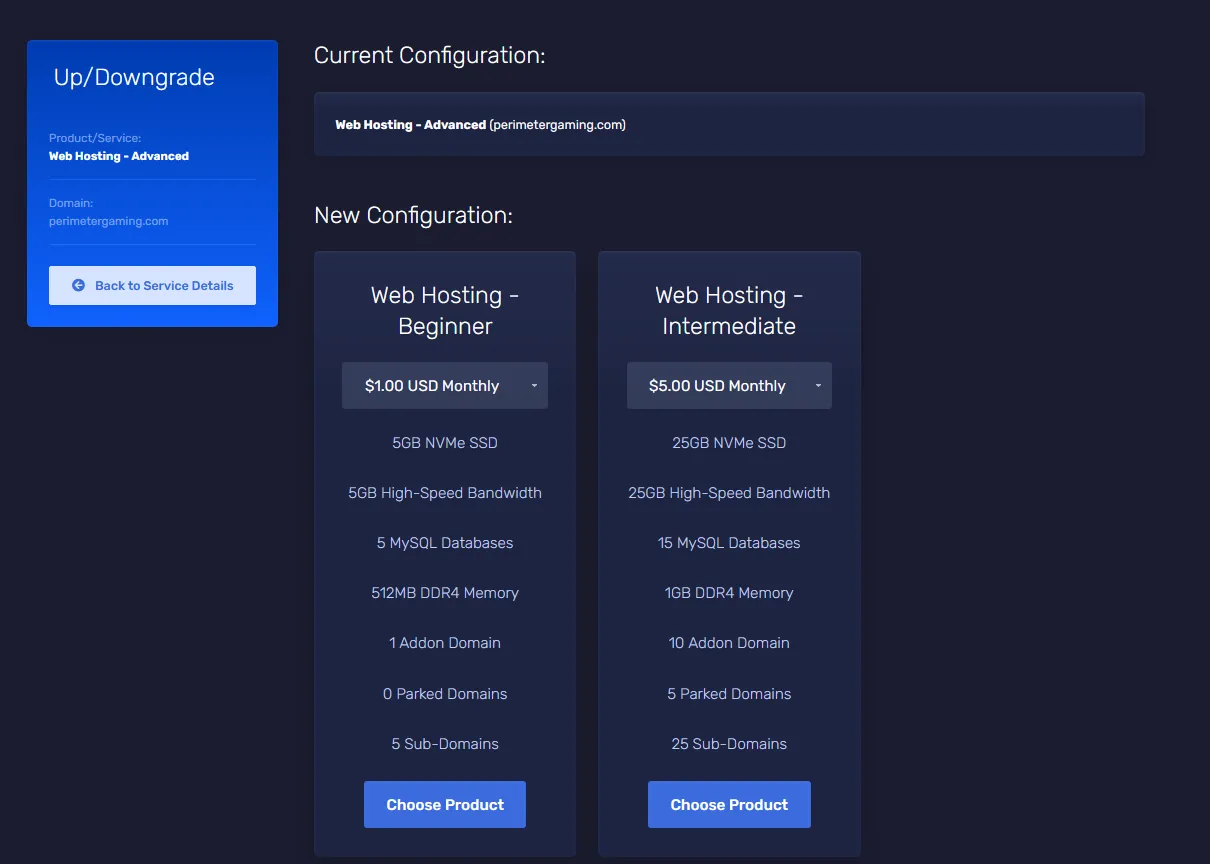This screenshot has width=1210, height=864.
Task: Open the Beginner plan billing cycle dropdown
Action: (444, 386)
